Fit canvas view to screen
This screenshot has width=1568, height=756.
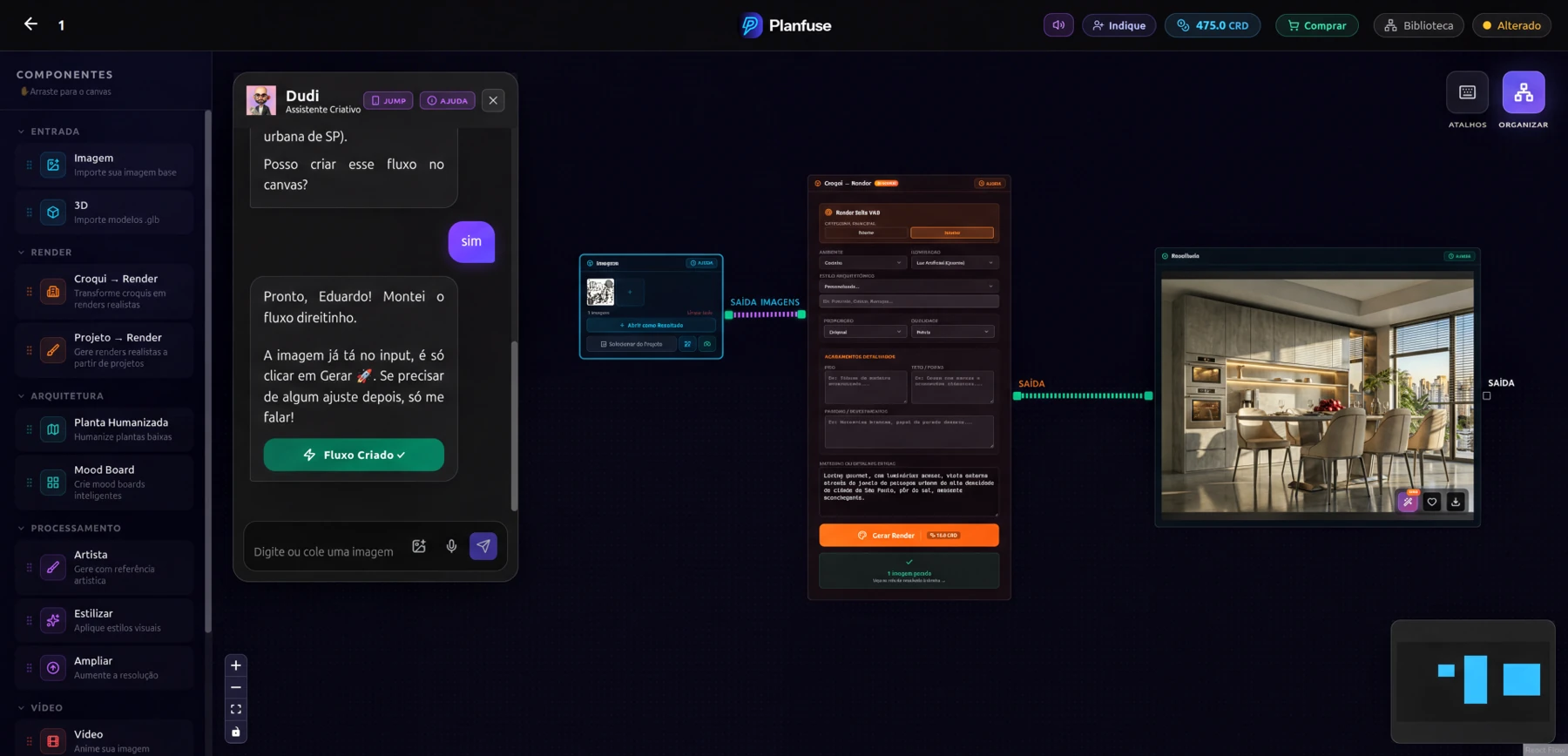click(236, 710)
